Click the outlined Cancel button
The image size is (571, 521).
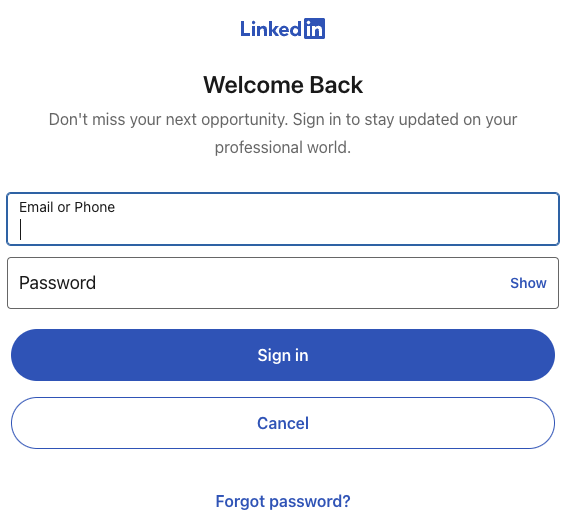[283, 423]
